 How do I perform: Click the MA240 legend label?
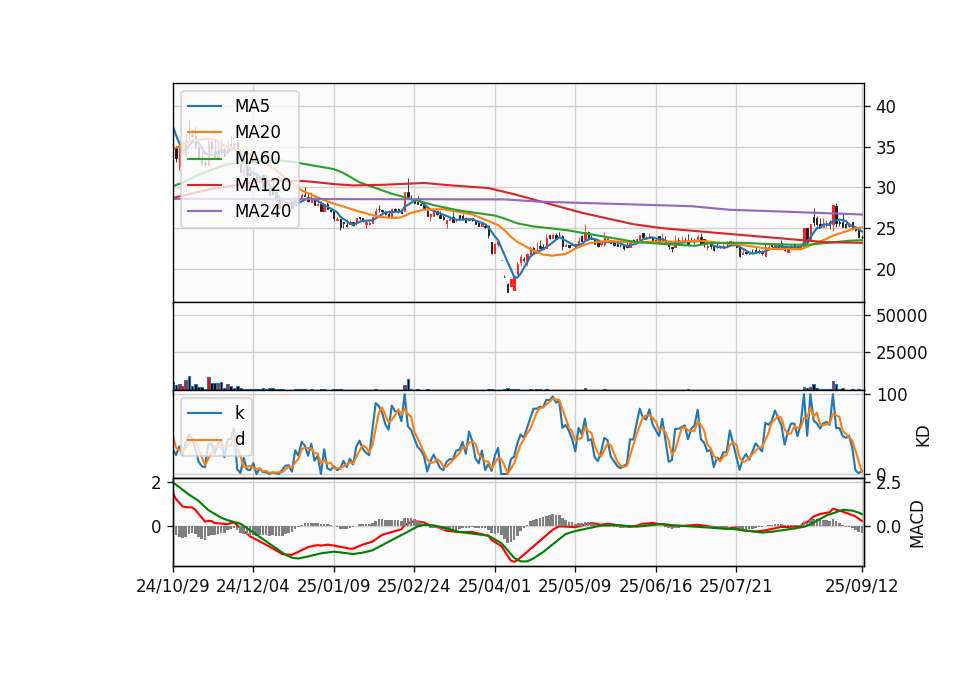[263, 211]
